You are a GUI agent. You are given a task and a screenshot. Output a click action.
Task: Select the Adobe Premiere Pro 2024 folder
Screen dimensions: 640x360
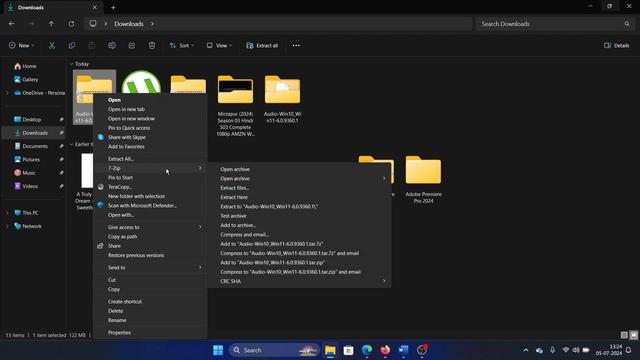coord(423,179)
